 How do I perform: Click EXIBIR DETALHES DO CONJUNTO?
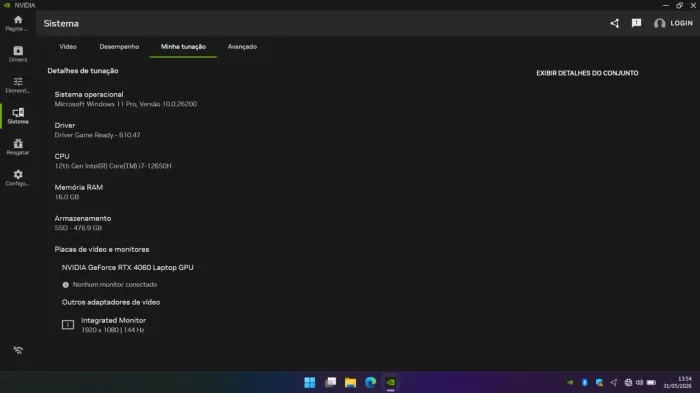click(588, 73)
